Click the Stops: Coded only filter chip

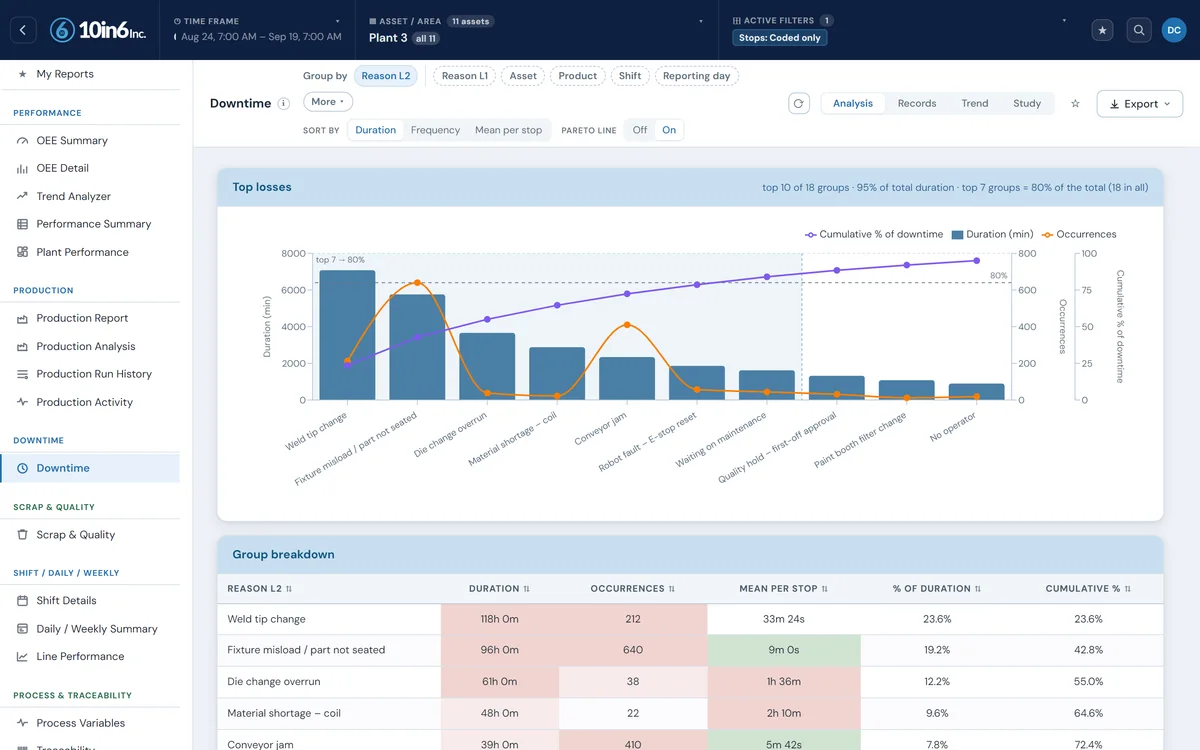pyautogui.click(x=780, y=38)
